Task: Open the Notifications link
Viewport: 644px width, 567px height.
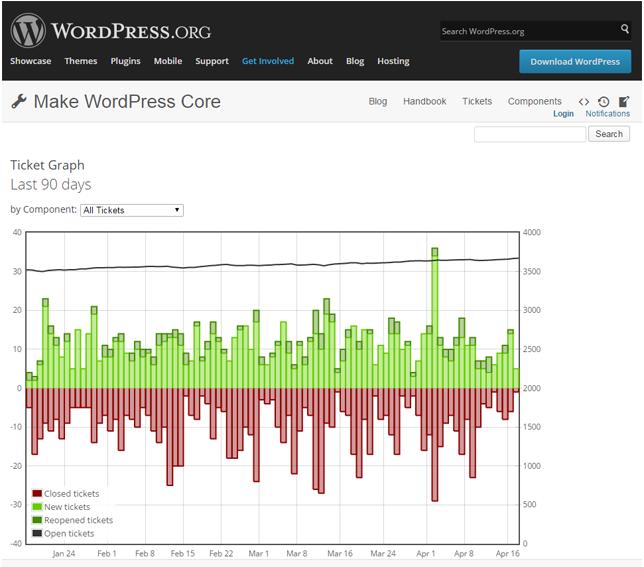Action: 608,114
